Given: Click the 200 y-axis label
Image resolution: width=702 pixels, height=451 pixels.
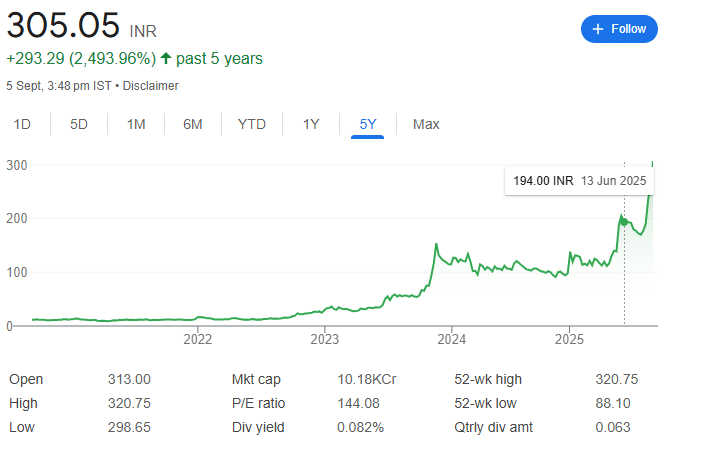Looking at the screenshot, I should [x=17, y=219].
